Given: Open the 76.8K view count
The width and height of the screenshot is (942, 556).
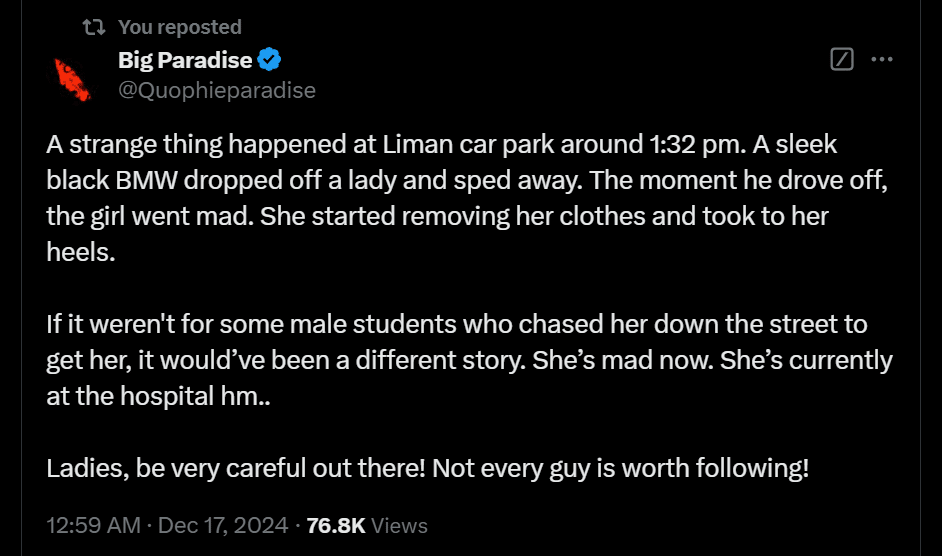Looking at the screenshot, I should point(336,525).
